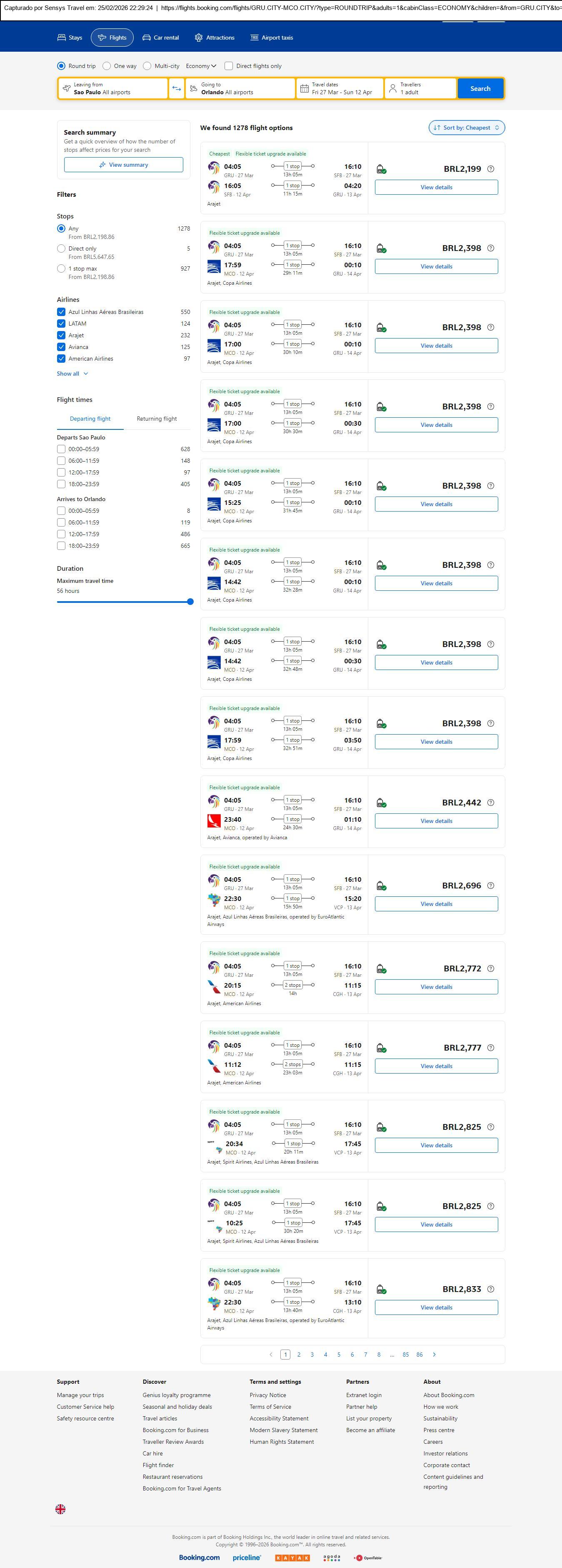
Task: Click the help icon beside BRL2,833 price
Action: point(491,1289)
